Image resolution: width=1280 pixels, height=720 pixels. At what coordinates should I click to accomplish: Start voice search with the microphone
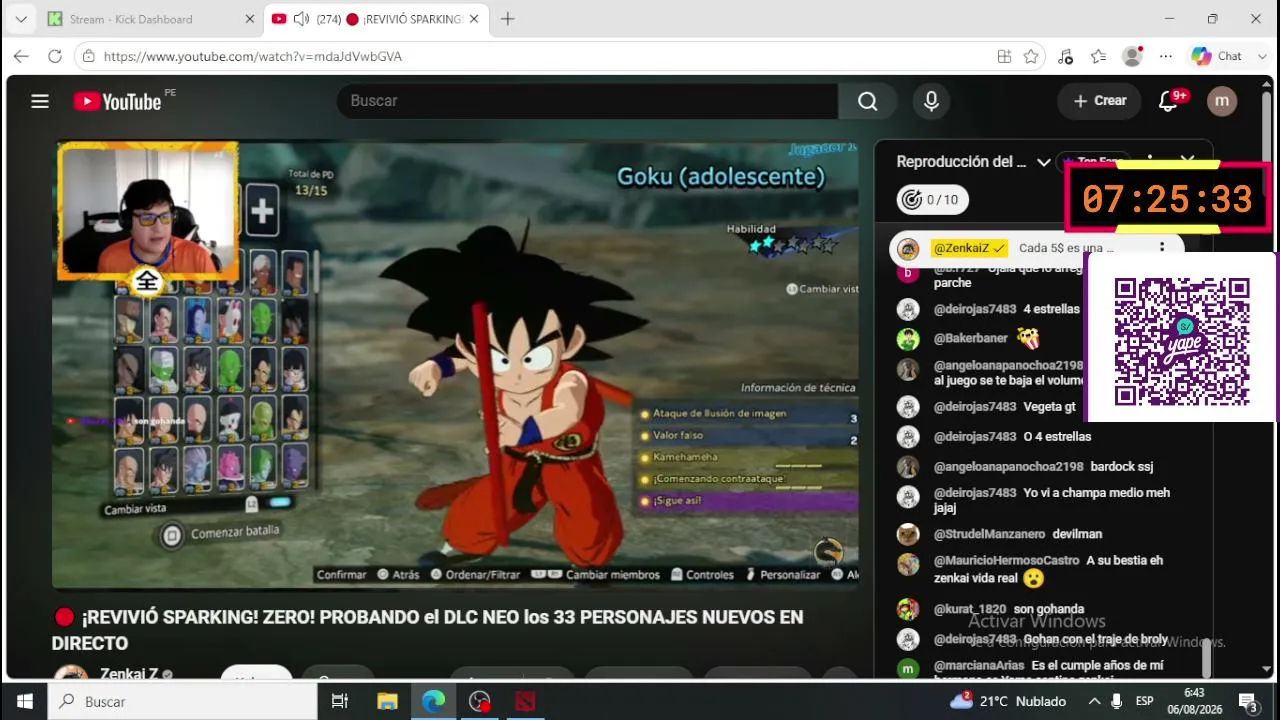click(x=931, y=101)
